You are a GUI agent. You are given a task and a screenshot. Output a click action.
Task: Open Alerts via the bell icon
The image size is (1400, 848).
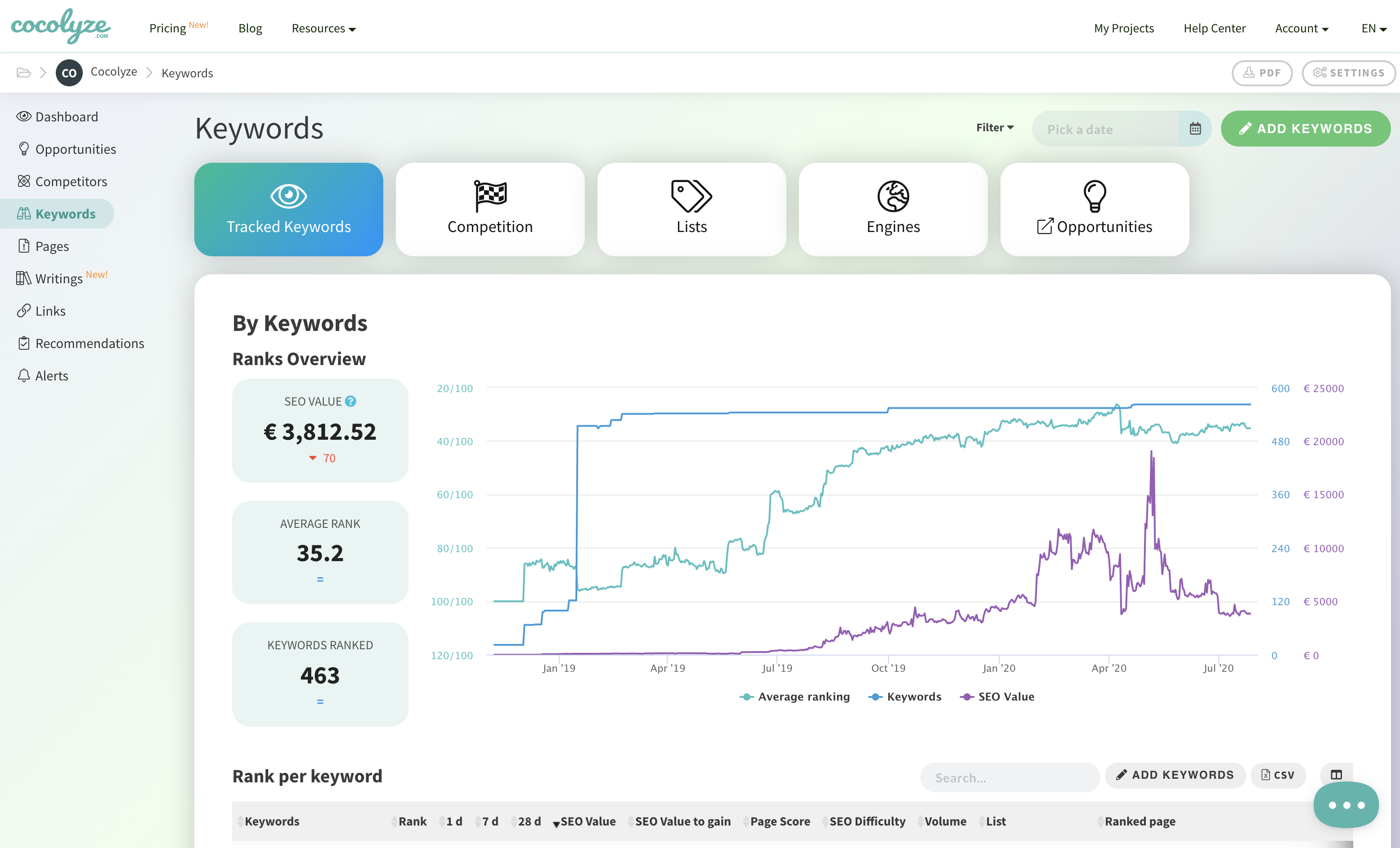click(23, 375)
